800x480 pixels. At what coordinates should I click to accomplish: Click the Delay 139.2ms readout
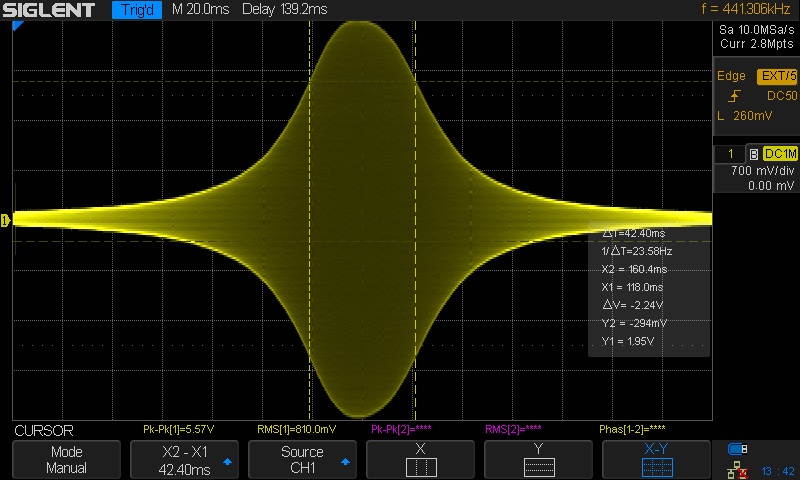point(284,11)
